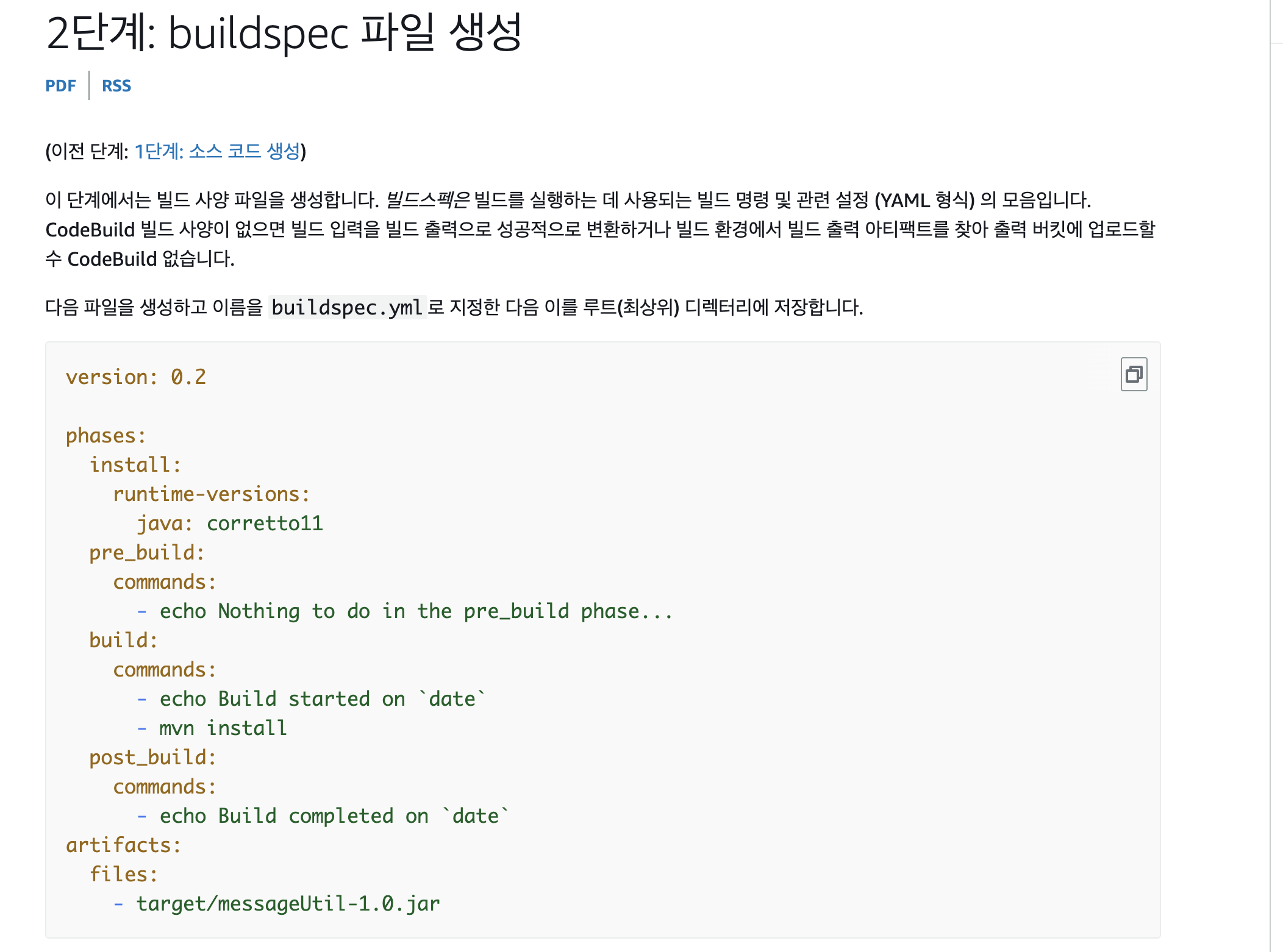1283x952 pixels.
Task: Click the 'post_build:' line in code
Action: pyautogui.click(x=153, y=758)
